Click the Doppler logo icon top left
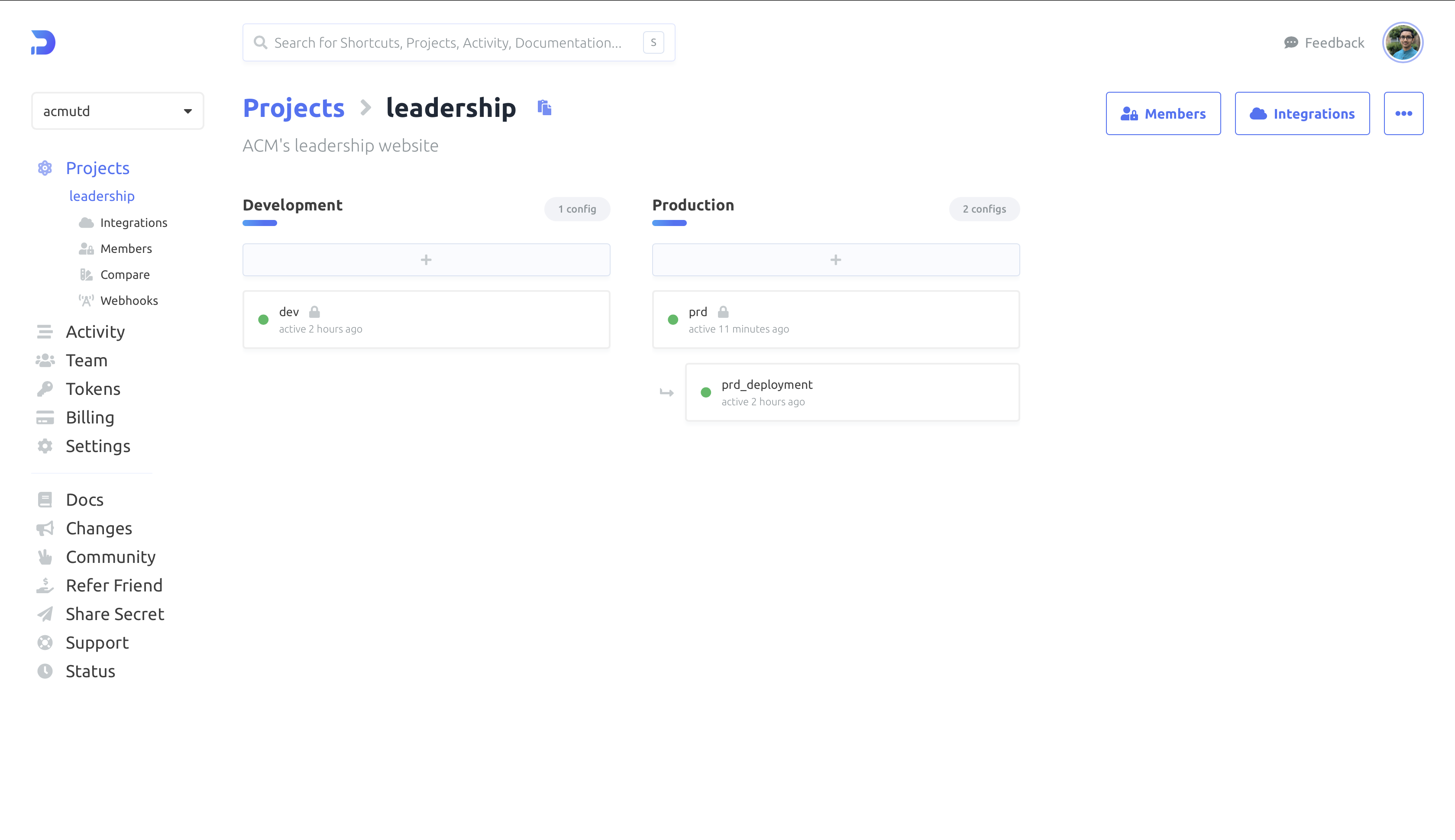This screenshot has width=1455, height=840. 41,42
